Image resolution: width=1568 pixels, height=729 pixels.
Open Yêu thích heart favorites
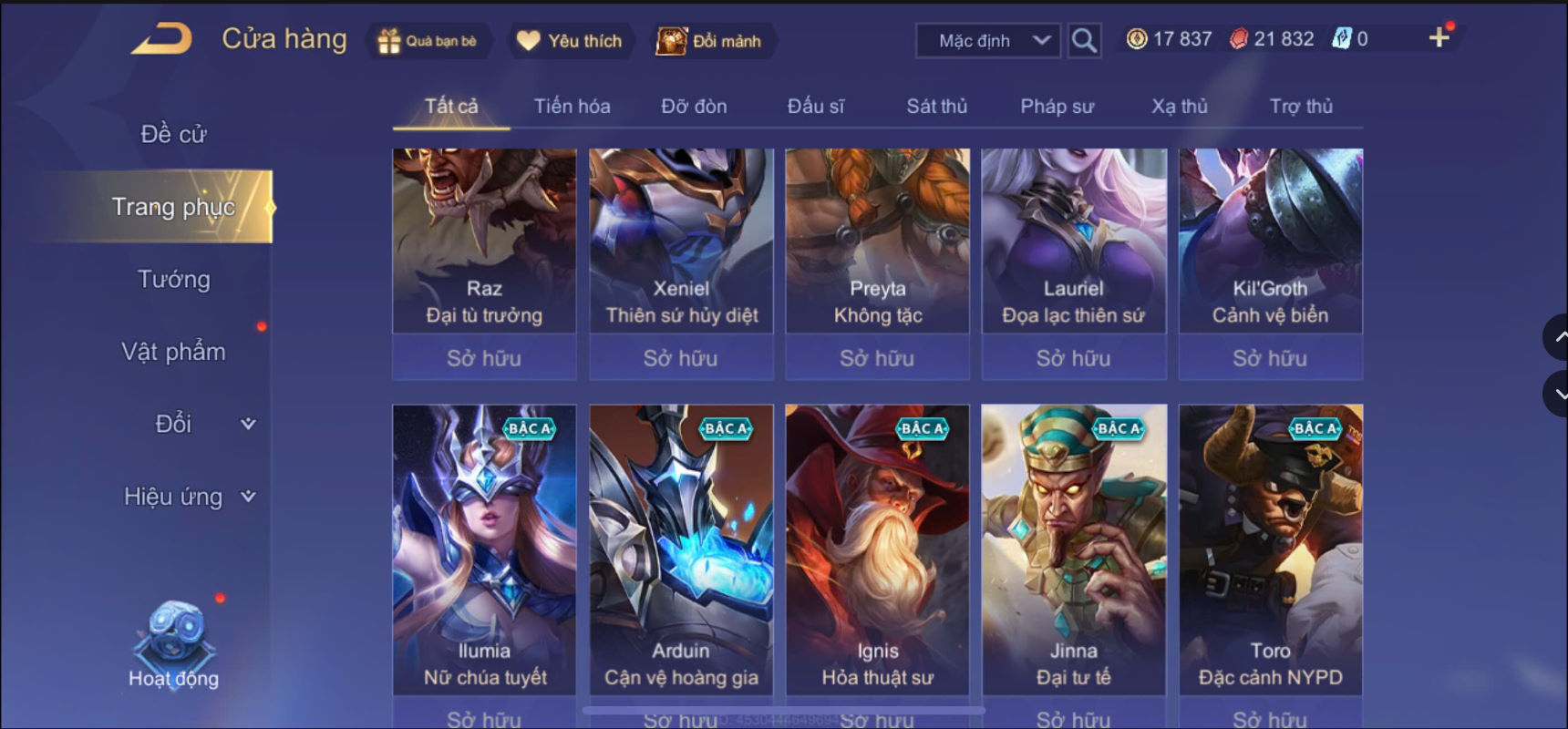[x=529, y=41]
